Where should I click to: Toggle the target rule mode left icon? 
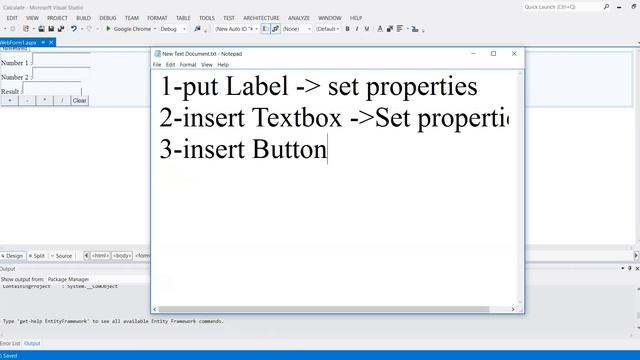point(265,29)
